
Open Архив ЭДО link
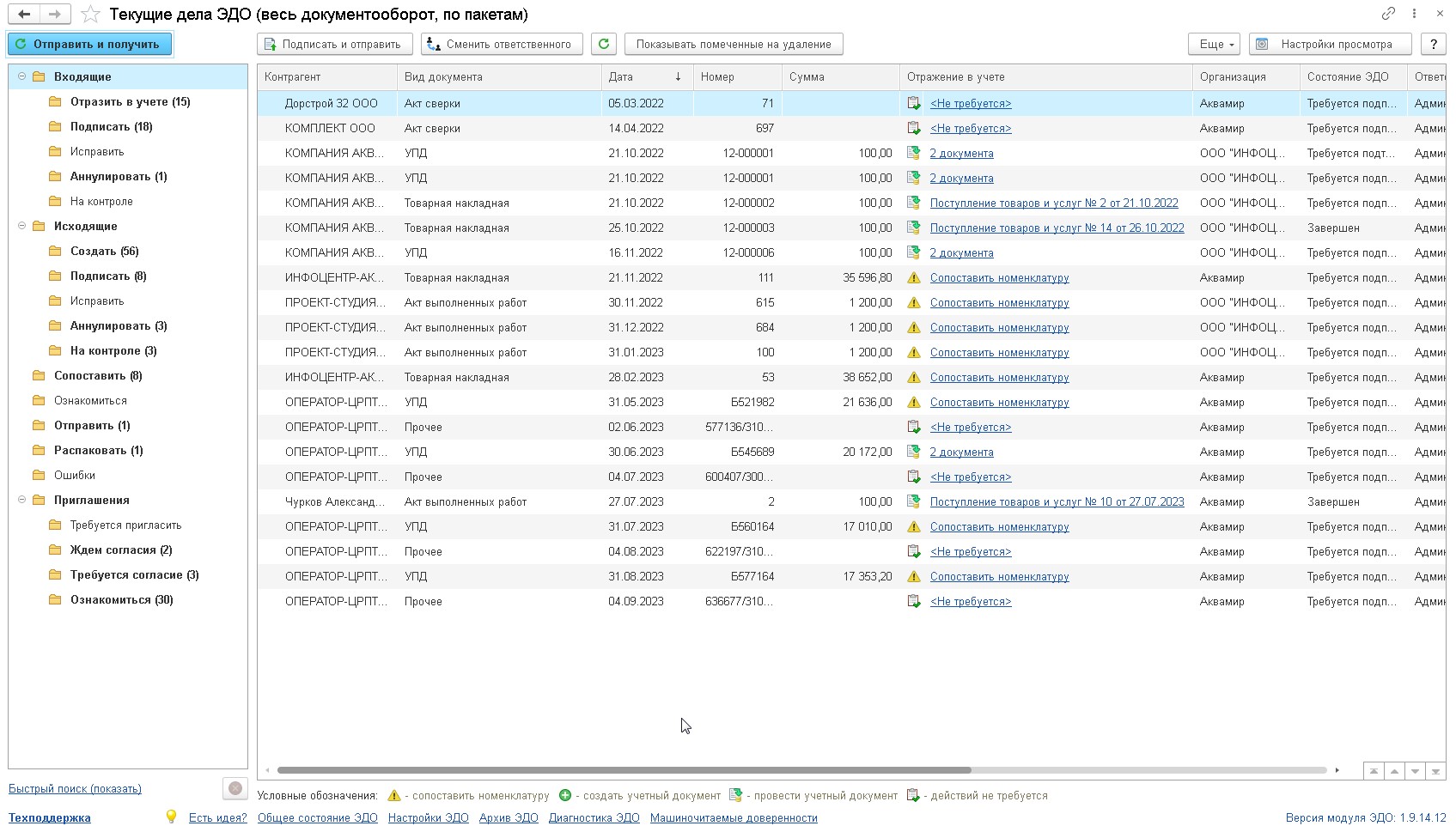click(x=509, y=817)
